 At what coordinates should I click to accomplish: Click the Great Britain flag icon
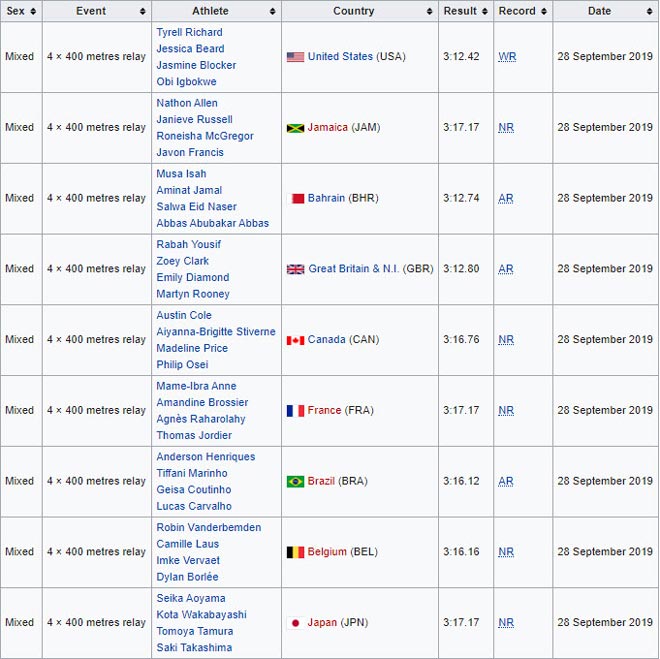(x=295, y=269)
